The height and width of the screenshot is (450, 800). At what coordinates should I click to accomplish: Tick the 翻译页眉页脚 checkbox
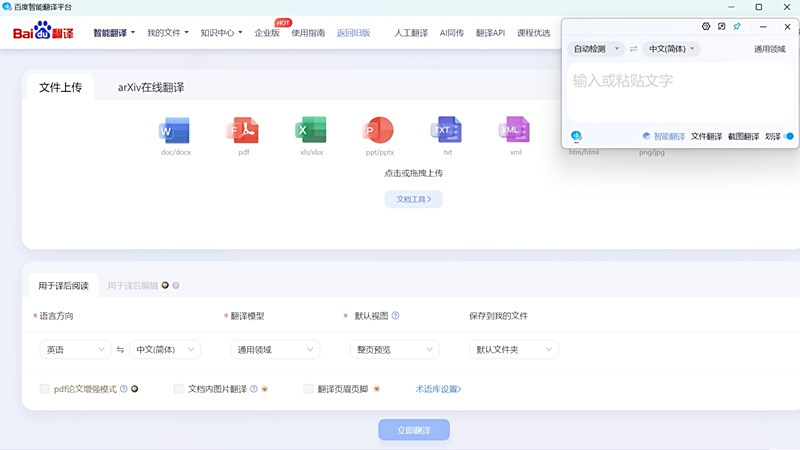tap(308, 389)
